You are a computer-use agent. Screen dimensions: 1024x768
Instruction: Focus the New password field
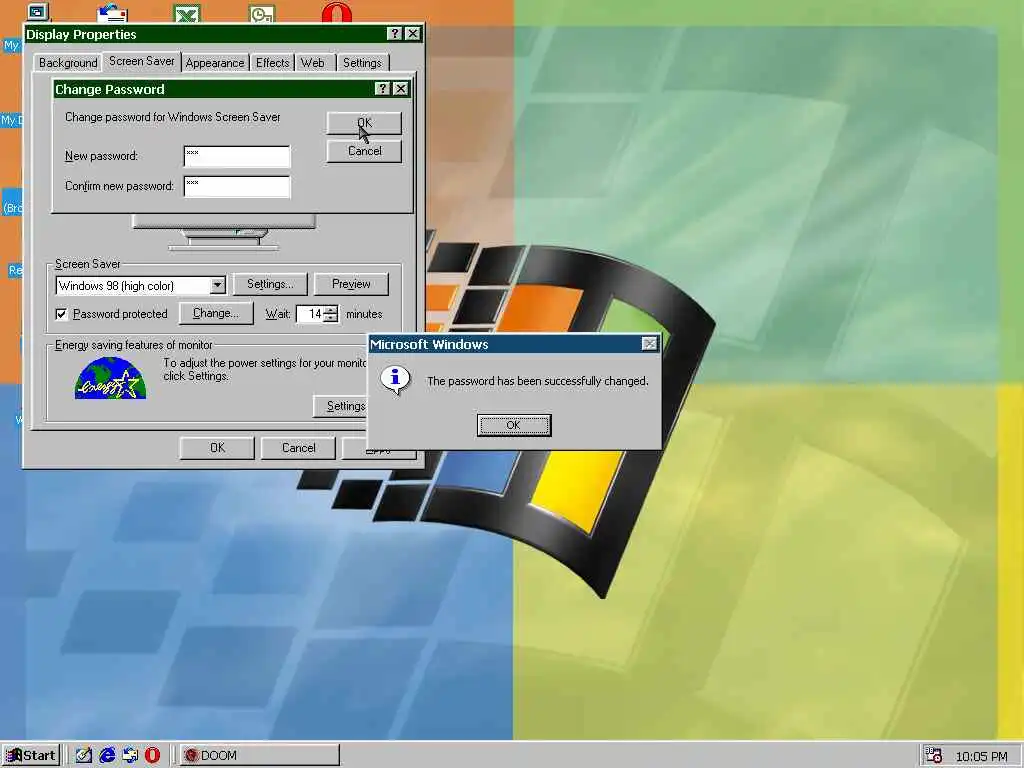click(x=237, y=157)
